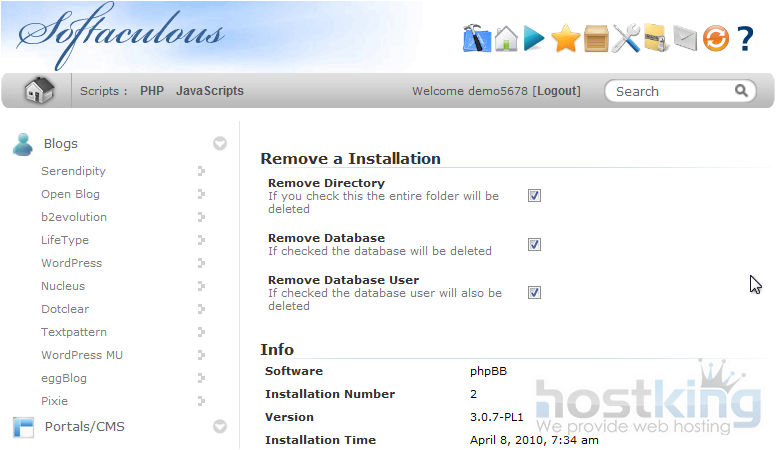
Task: Open the wrench and screwdriver settings icon
Action: [x=626, y=39]
